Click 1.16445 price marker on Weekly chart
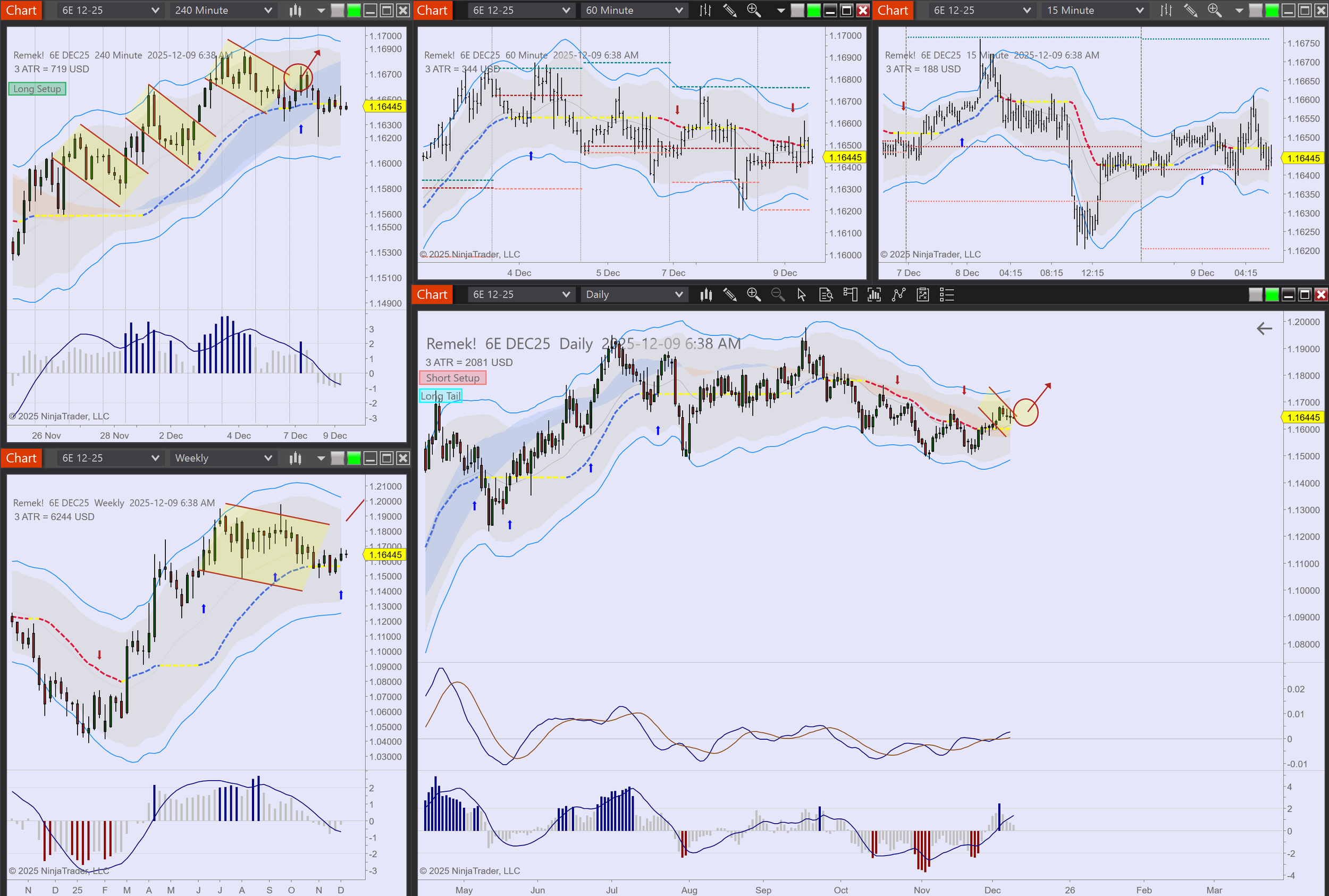 (385, 554)
